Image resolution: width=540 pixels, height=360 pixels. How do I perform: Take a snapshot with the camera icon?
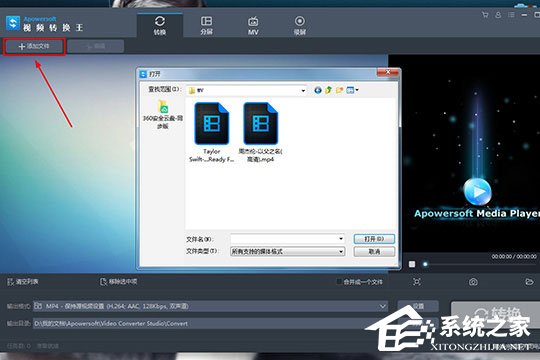click(x=473, y=282)
